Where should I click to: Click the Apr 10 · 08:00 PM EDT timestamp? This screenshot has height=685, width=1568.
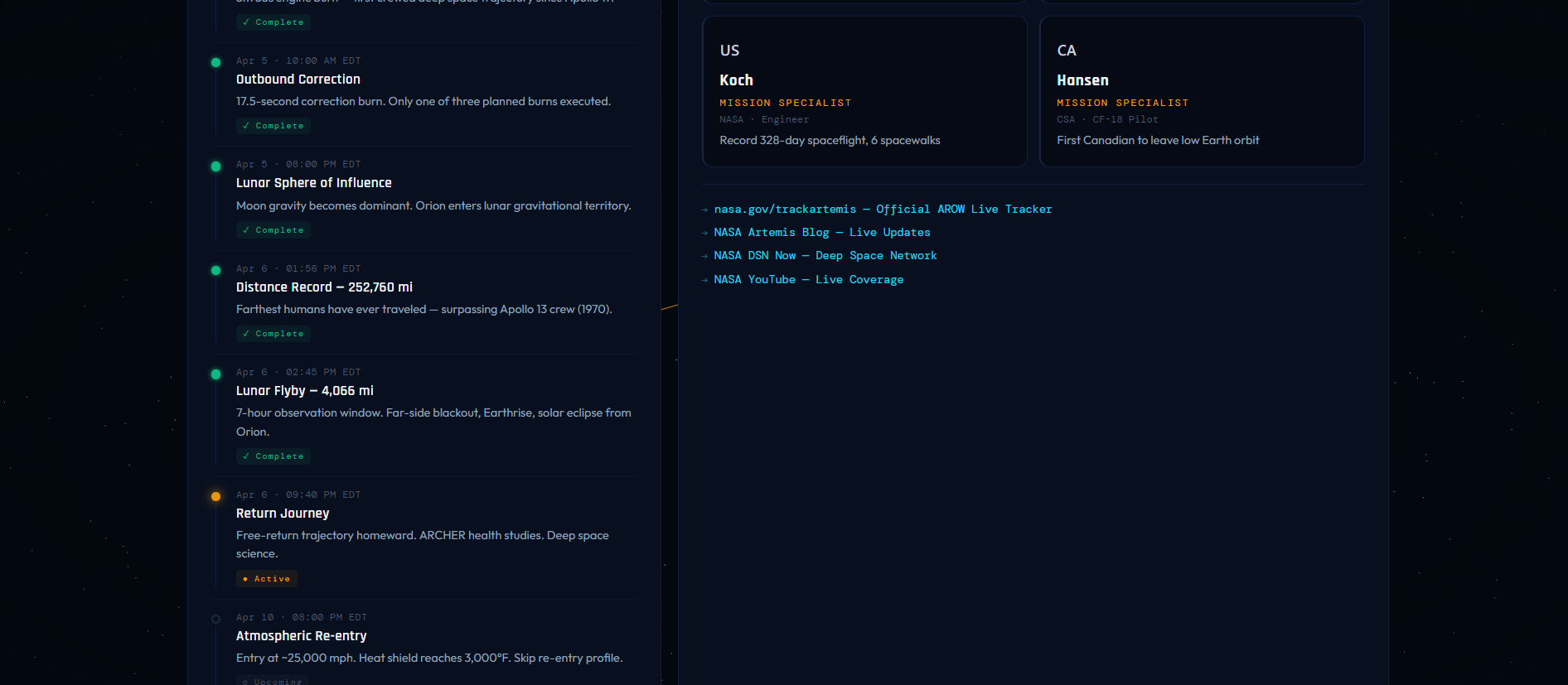coord(302,618)
